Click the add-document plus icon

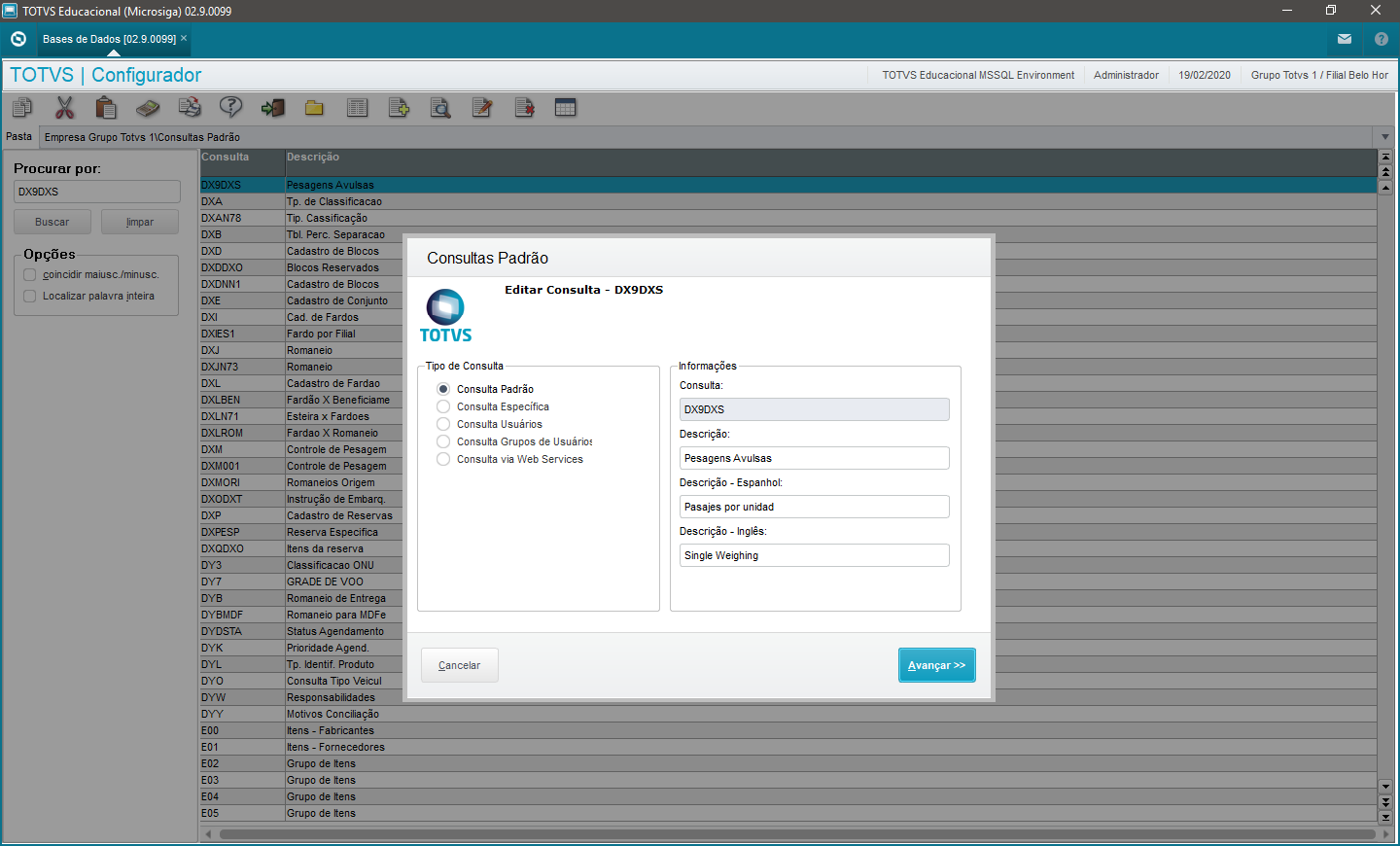point(399,107)
